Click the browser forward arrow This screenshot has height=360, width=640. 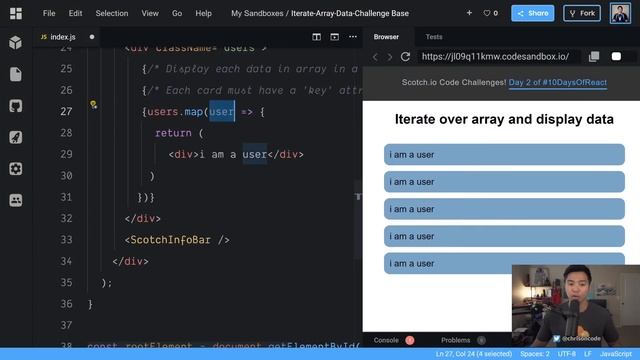pyautogui.click(x=389, y=57)
